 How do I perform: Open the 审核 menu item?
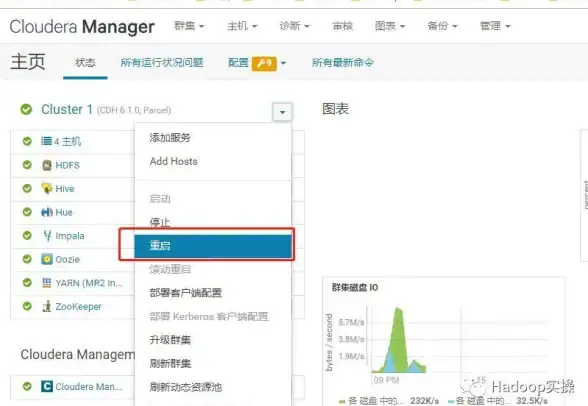pyautogui.click(x=342, y=26)
